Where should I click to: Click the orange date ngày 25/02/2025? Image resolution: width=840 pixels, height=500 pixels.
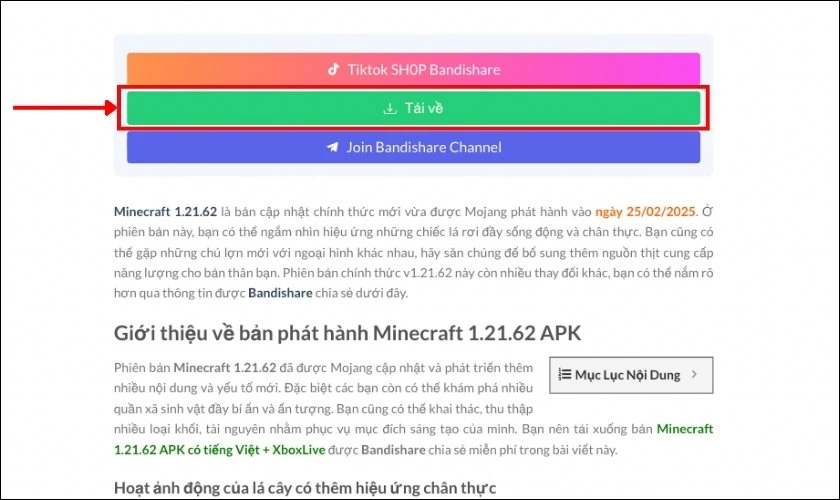pyautogui.click(x=645, y=212)
